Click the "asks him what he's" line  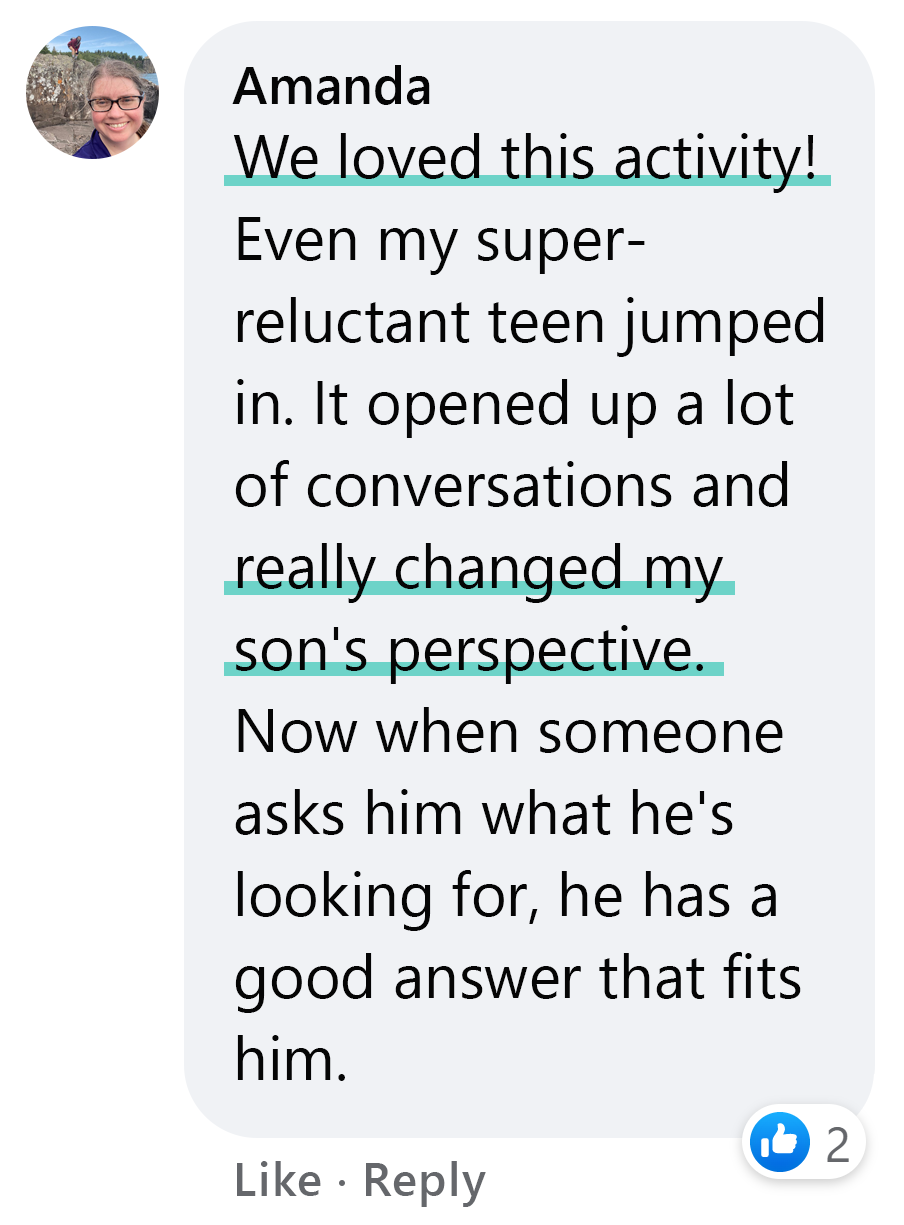[484, 814]
